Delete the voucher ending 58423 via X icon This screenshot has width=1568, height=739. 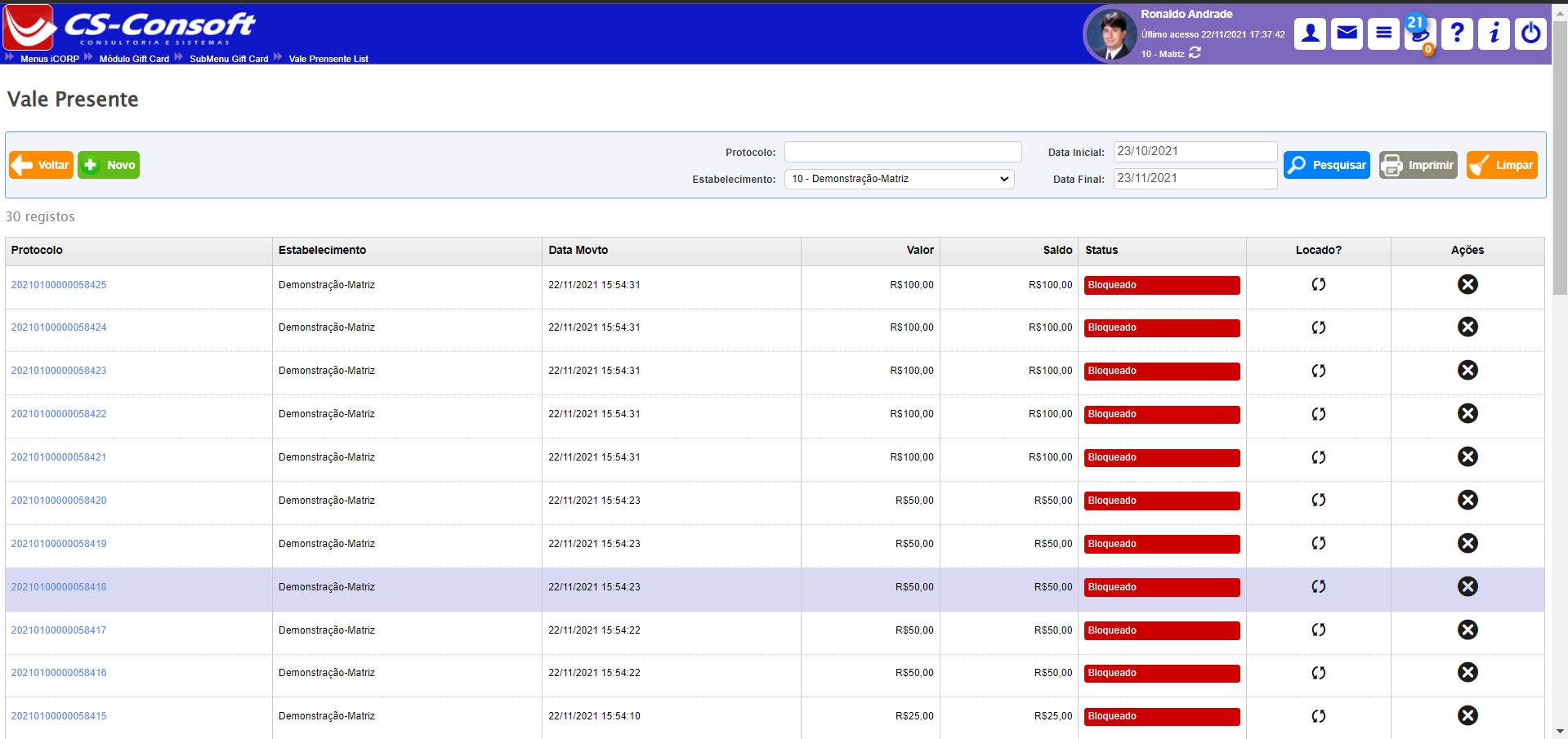click(x=1467, y=371)
